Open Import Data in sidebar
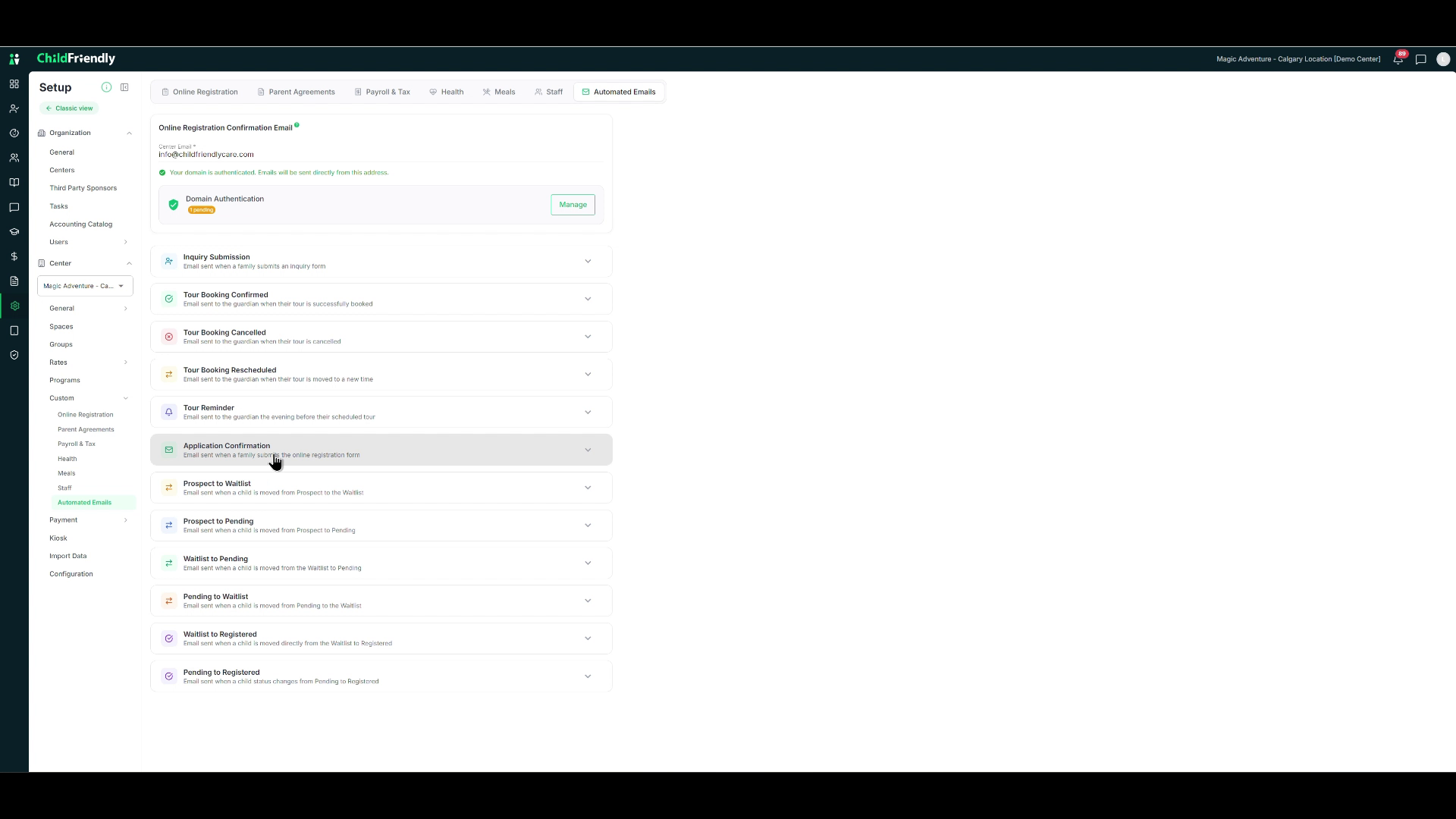 (68, 556)
